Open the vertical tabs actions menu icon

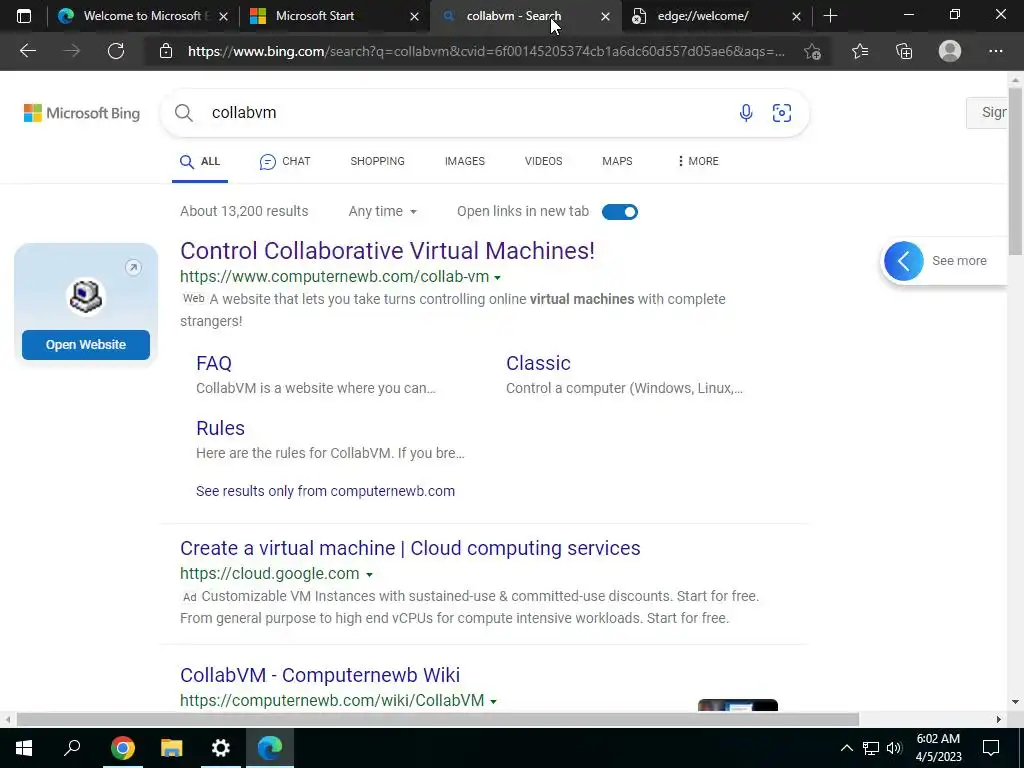click(24, 16)
